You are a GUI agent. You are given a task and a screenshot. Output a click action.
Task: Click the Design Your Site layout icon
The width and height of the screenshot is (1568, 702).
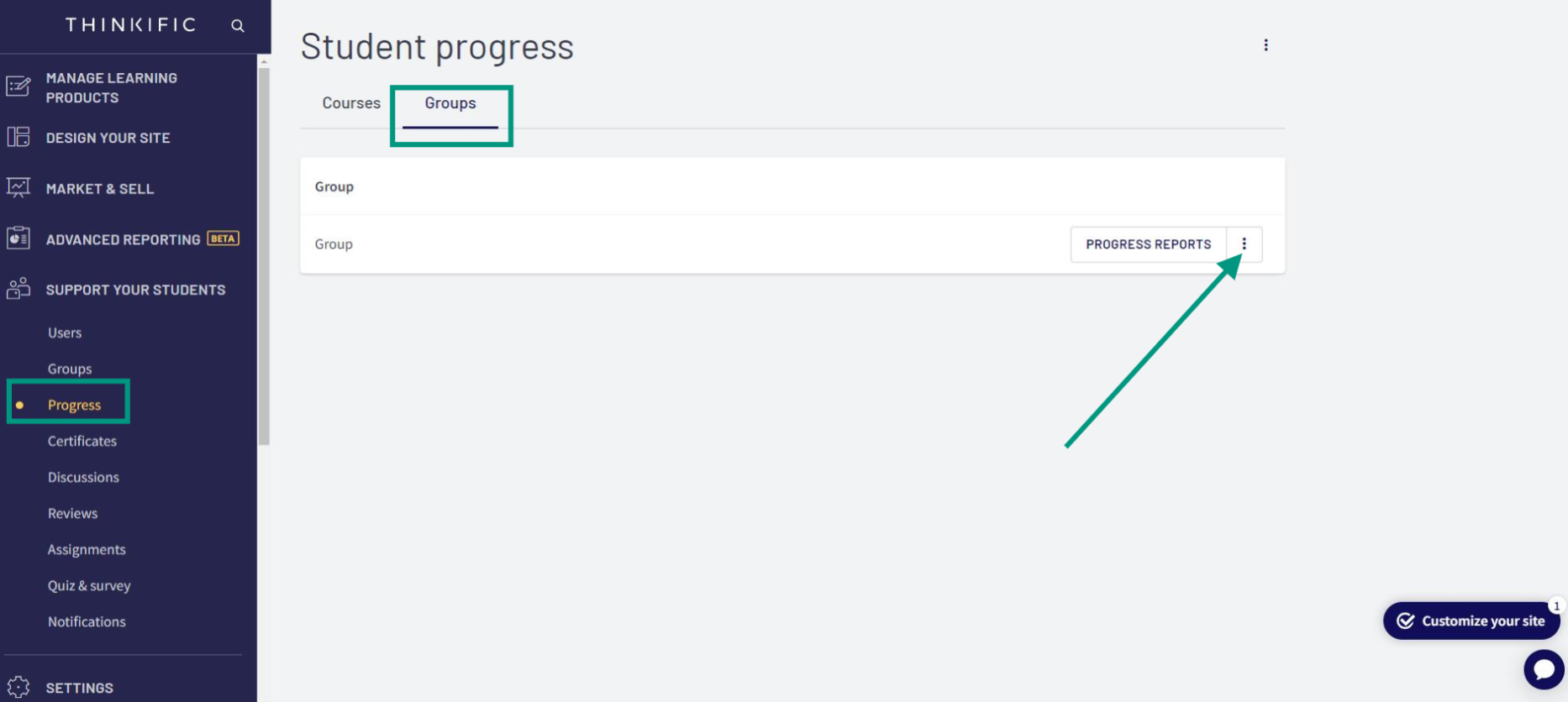click(x=18, y=137)
